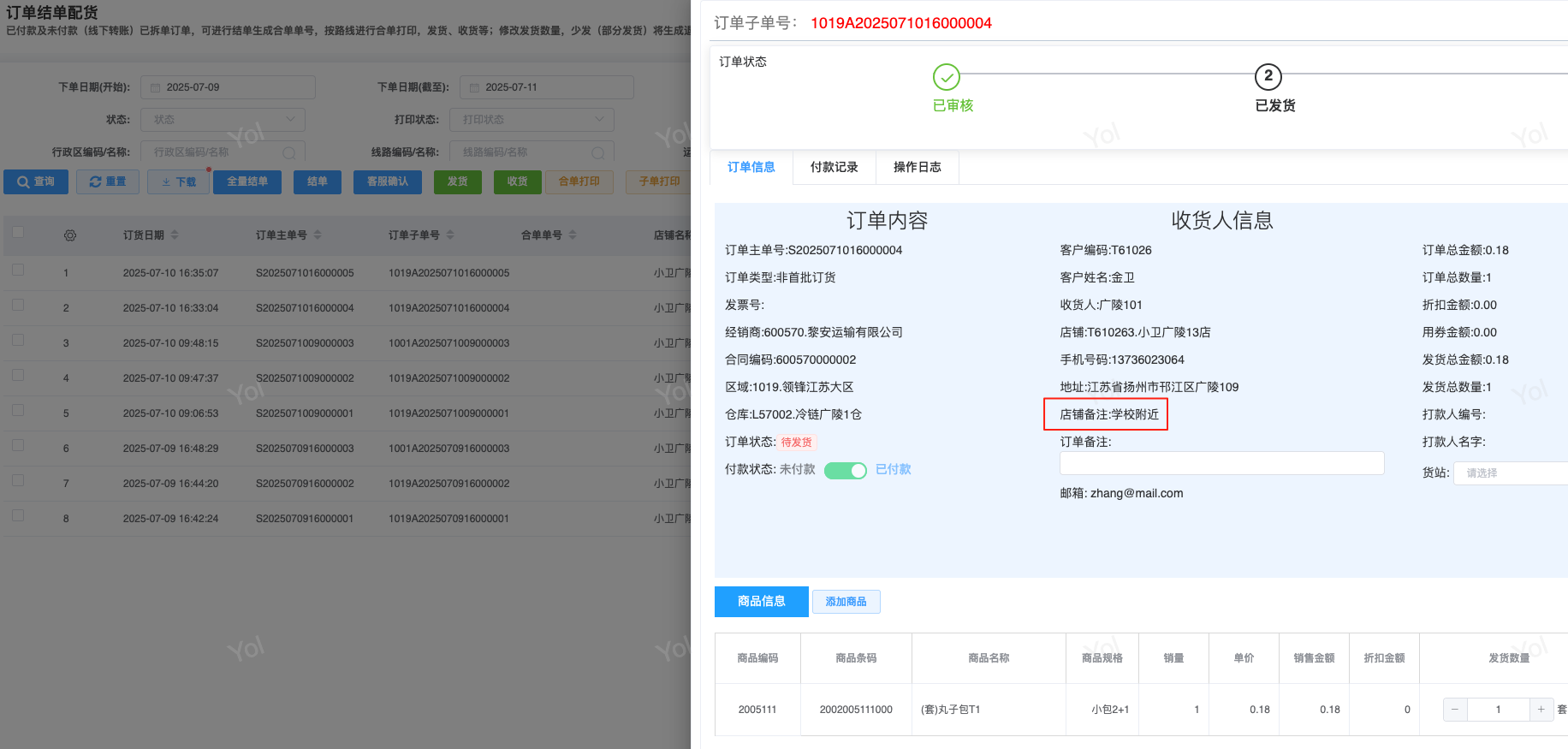Open the 状态 status dropdown
The width and height of the screenshot is (1568, 749).
point(223,120)
